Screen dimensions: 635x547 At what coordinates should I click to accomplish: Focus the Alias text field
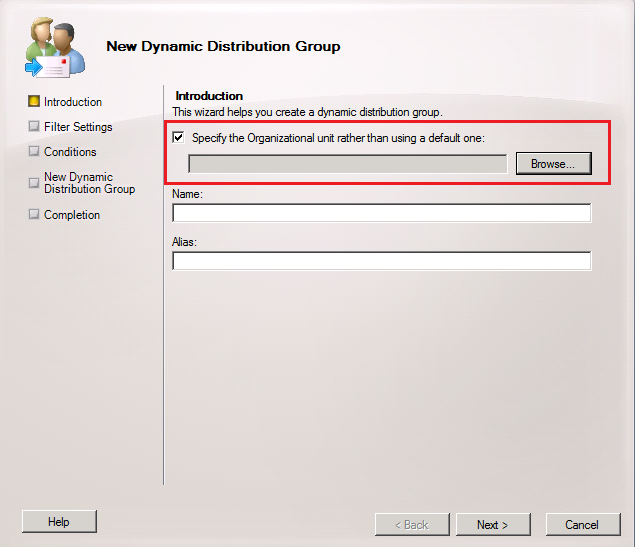[x=381, y=261]
